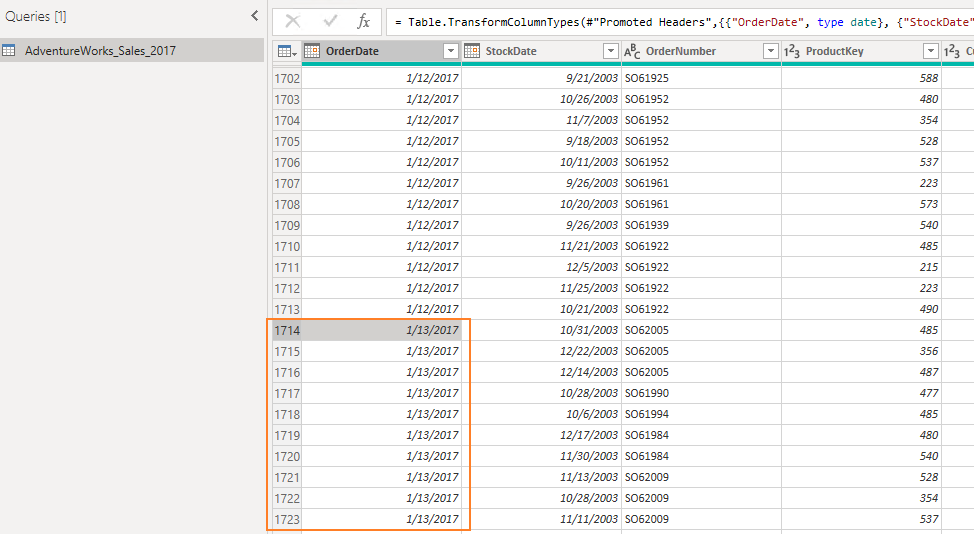This screenshot has height=534, width=974.
Task: Select row number 1723
Action: (287, 519)
